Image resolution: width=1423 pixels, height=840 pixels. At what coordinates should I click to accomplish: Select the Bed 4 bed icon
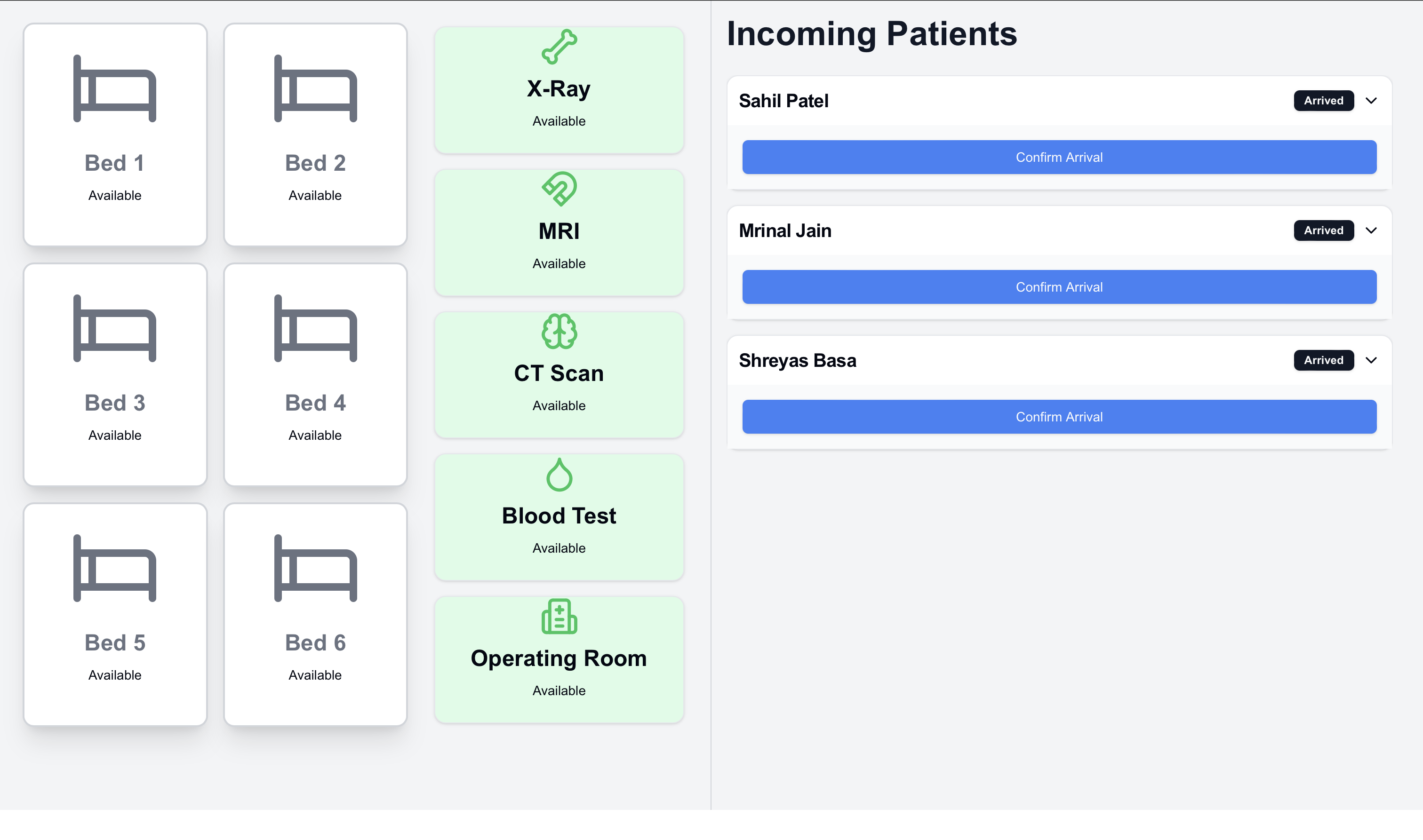tap(315, 328)
